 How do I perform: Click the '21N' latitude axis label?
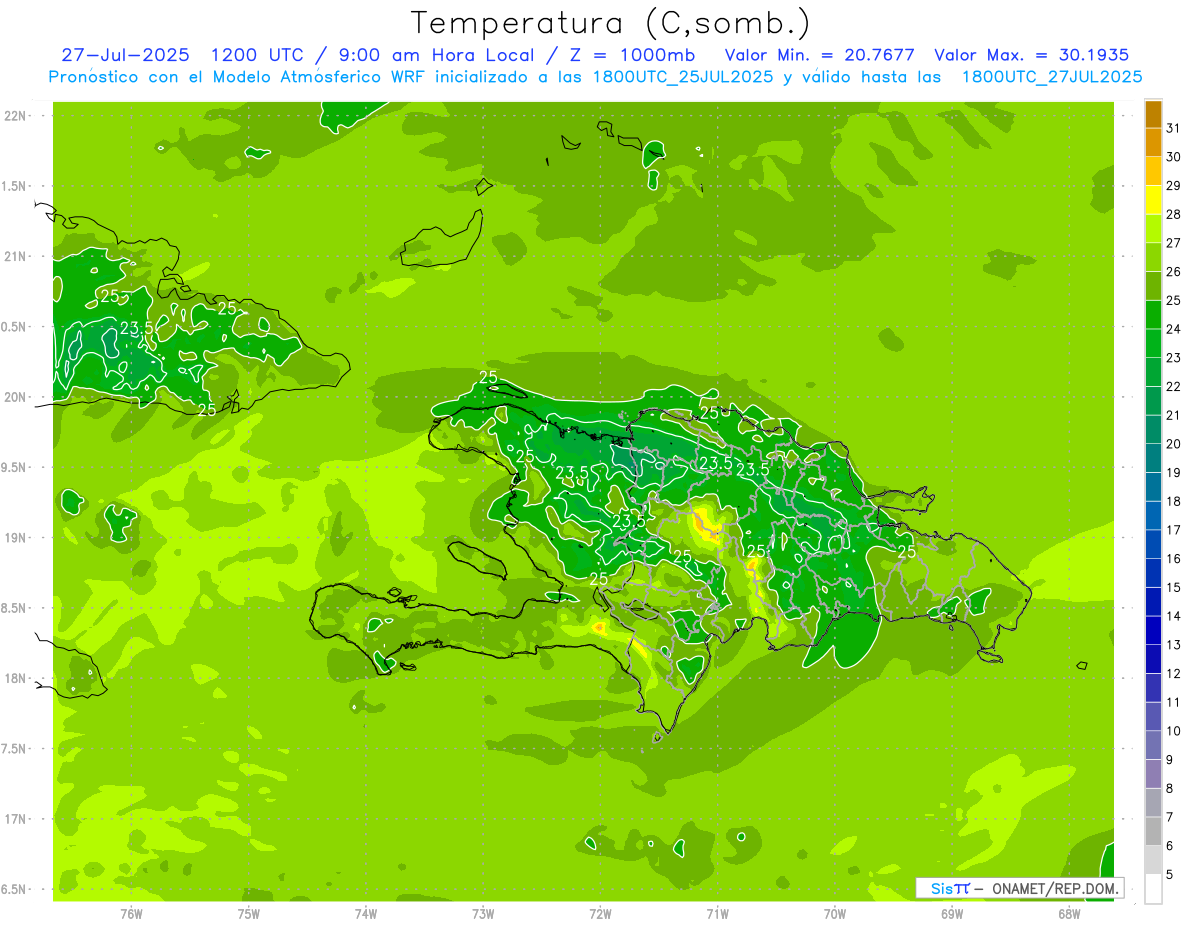pyautogui.click(x=15, y=257)
